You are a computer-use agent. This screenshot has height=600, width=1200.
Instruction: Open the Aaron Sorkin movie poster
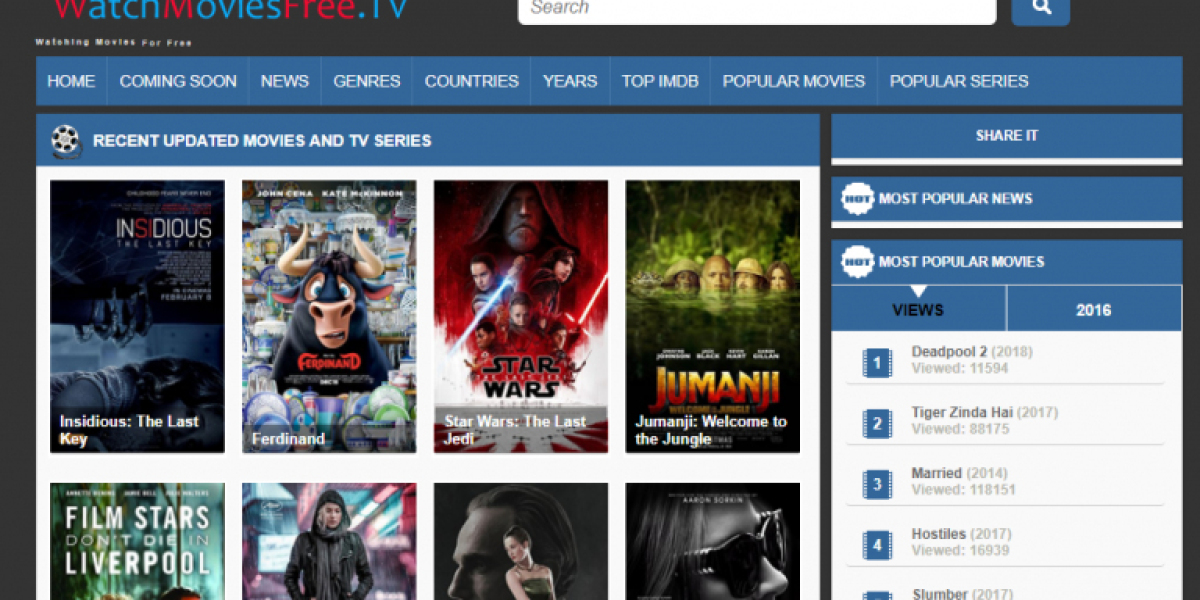[x=713, y=541]
